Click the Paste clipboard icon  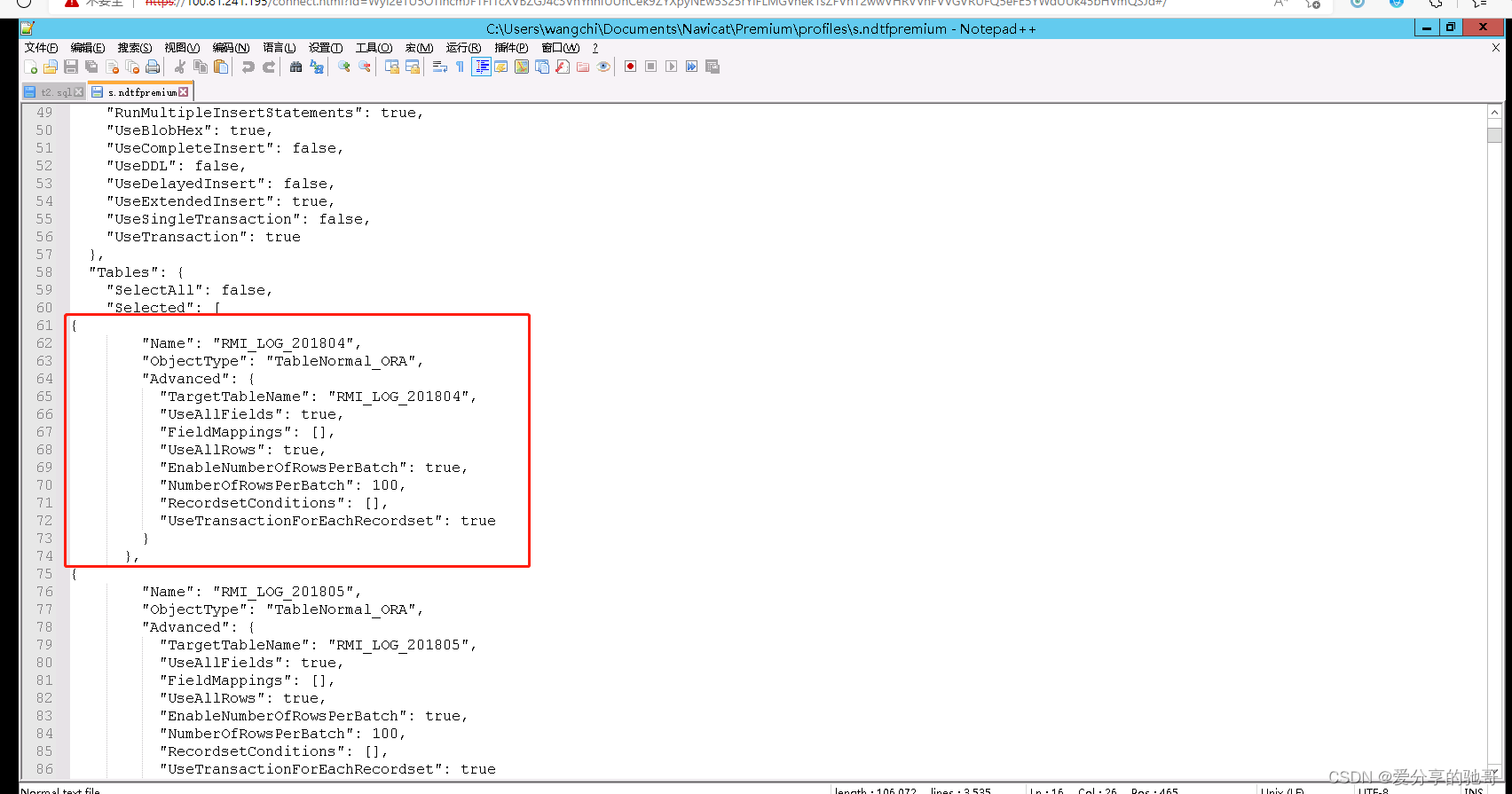221,67
